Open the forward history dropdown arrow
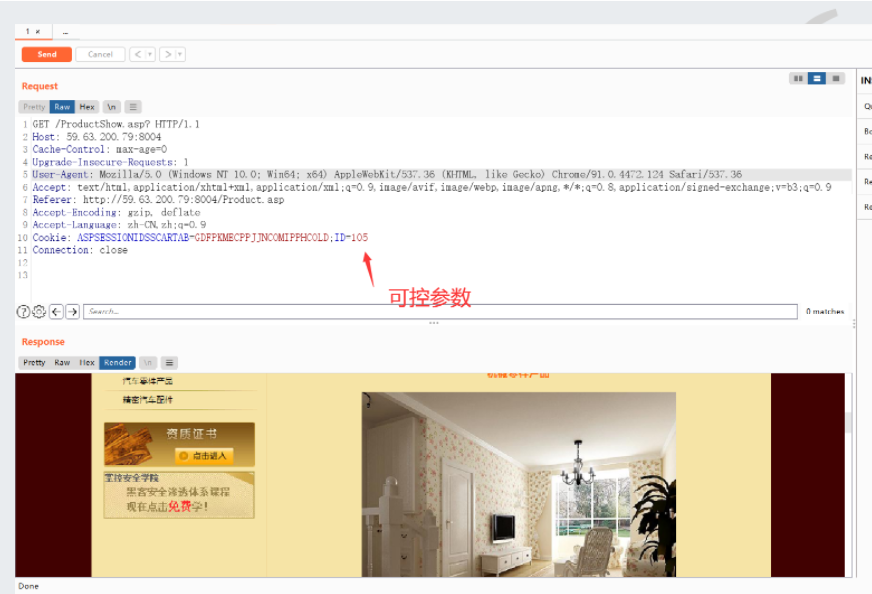This screenshot has height=594, width=872. 180,54
